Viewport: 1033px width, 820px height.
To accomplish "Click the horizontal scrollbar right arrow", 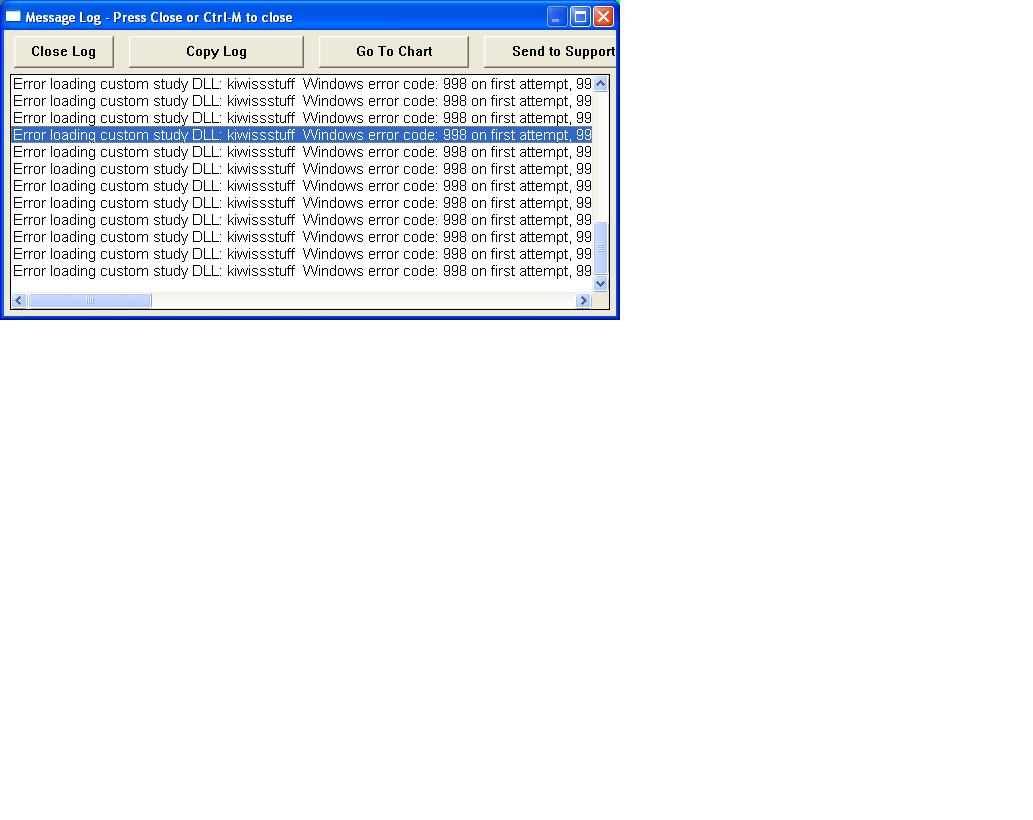I will pos(583,300).
